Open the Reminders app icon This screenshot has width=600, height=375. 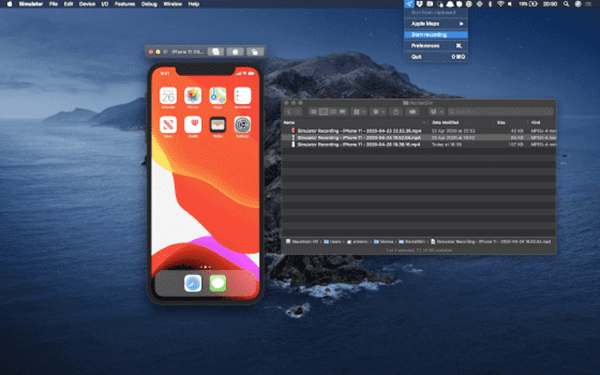[243, 96]
